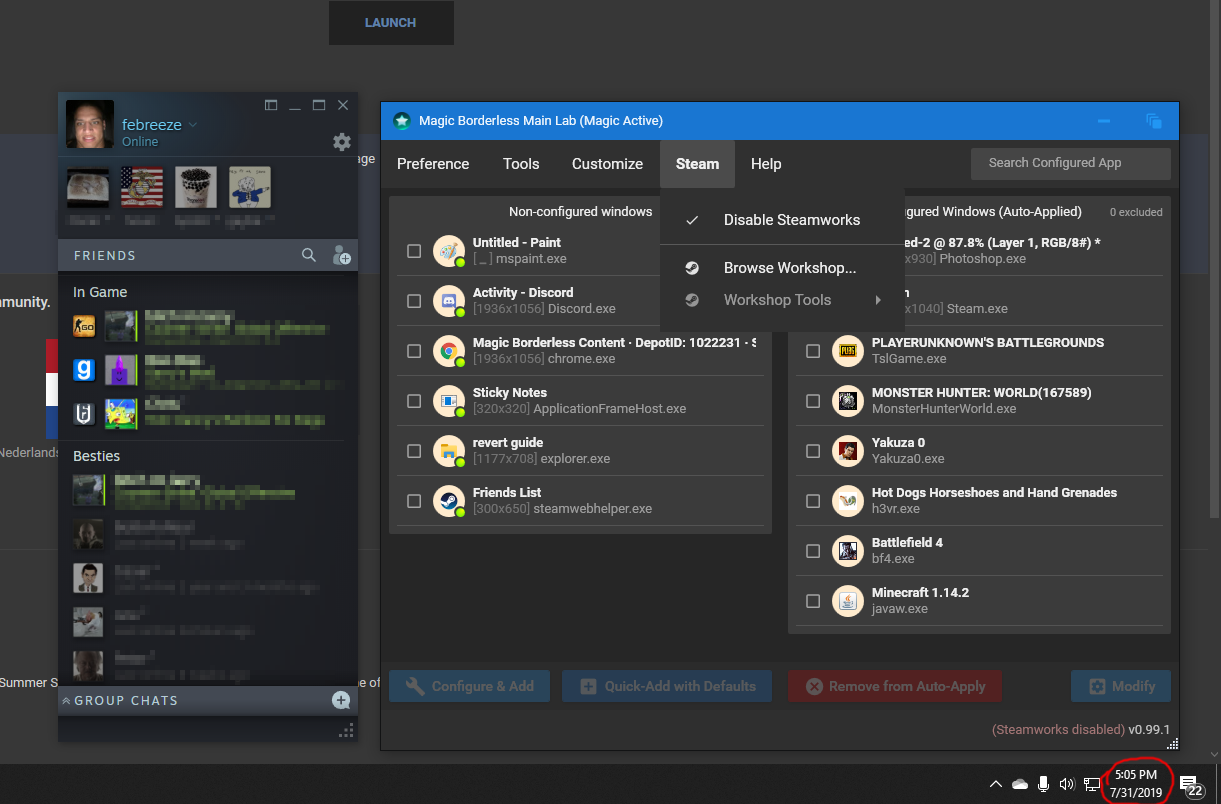
Task: Click the Modify button
Action: tap(1121, 686)
